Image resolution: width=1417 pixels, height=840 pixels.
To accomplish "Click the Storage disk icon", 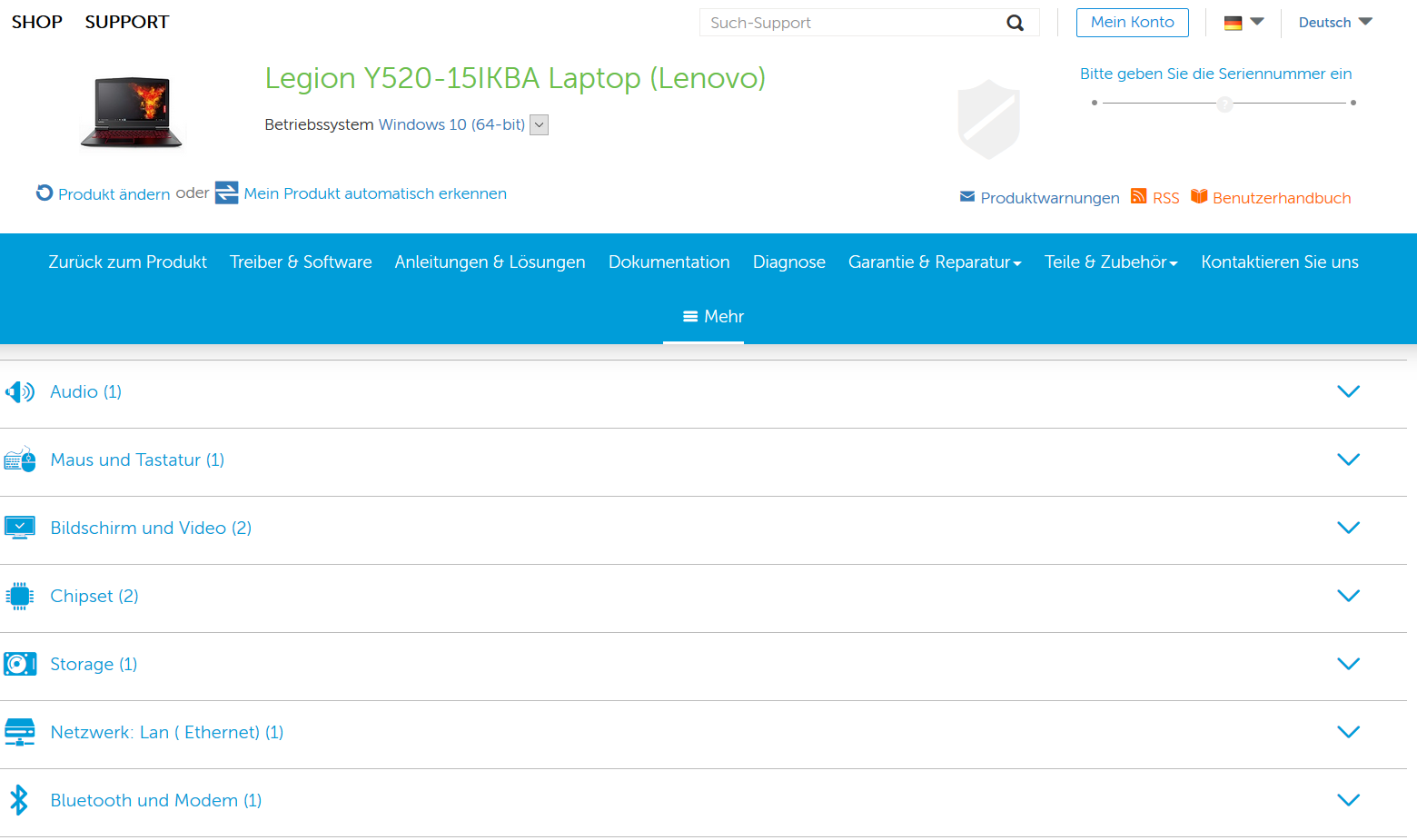I will 20,664.
